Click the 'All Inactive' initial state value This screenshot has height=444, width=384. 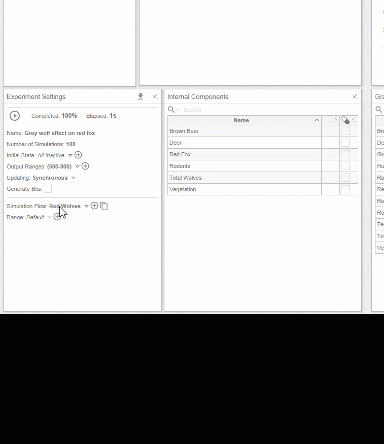51,155
